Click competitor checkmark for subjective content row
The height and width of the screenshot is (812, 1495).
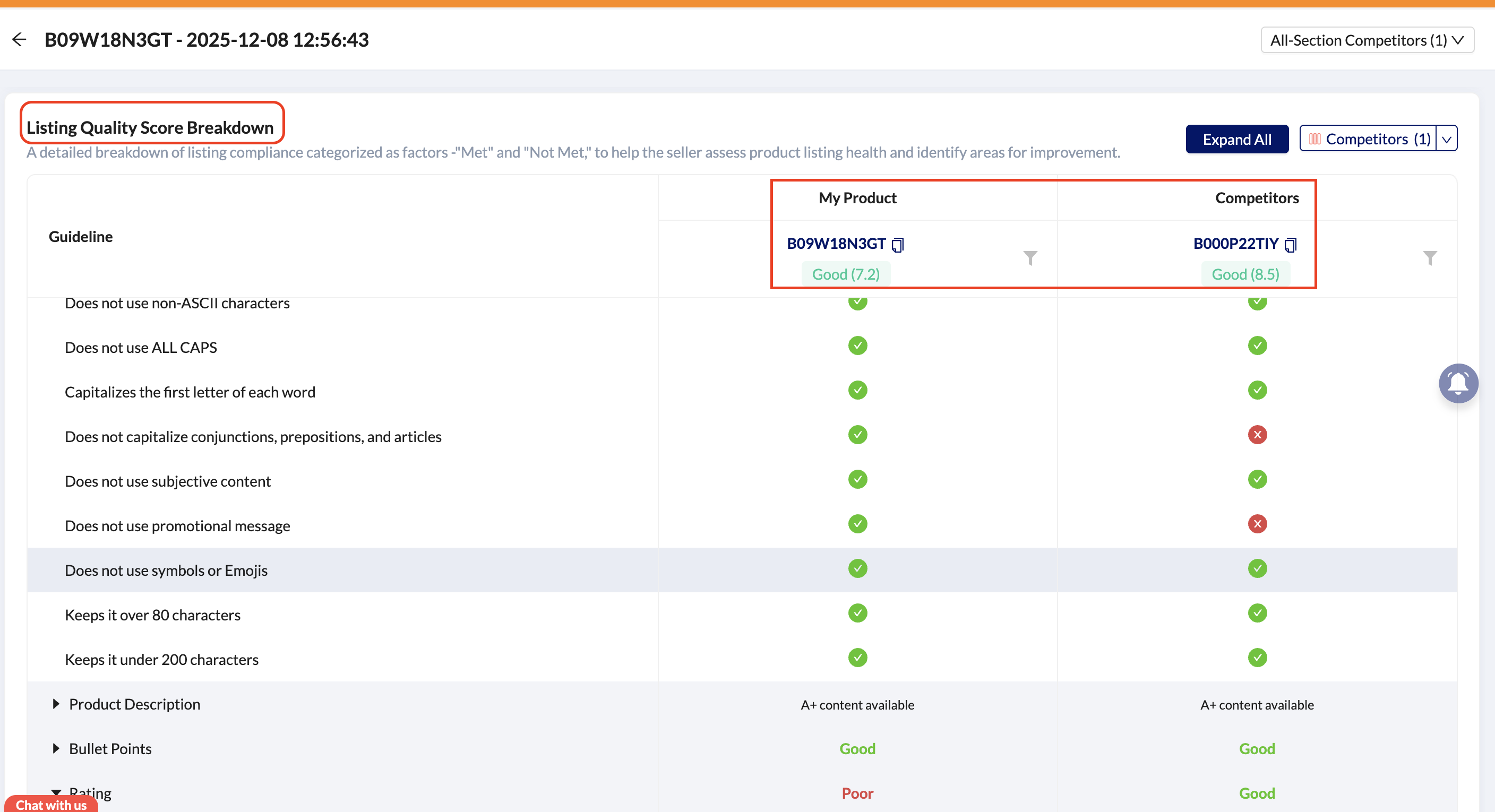1257,480
